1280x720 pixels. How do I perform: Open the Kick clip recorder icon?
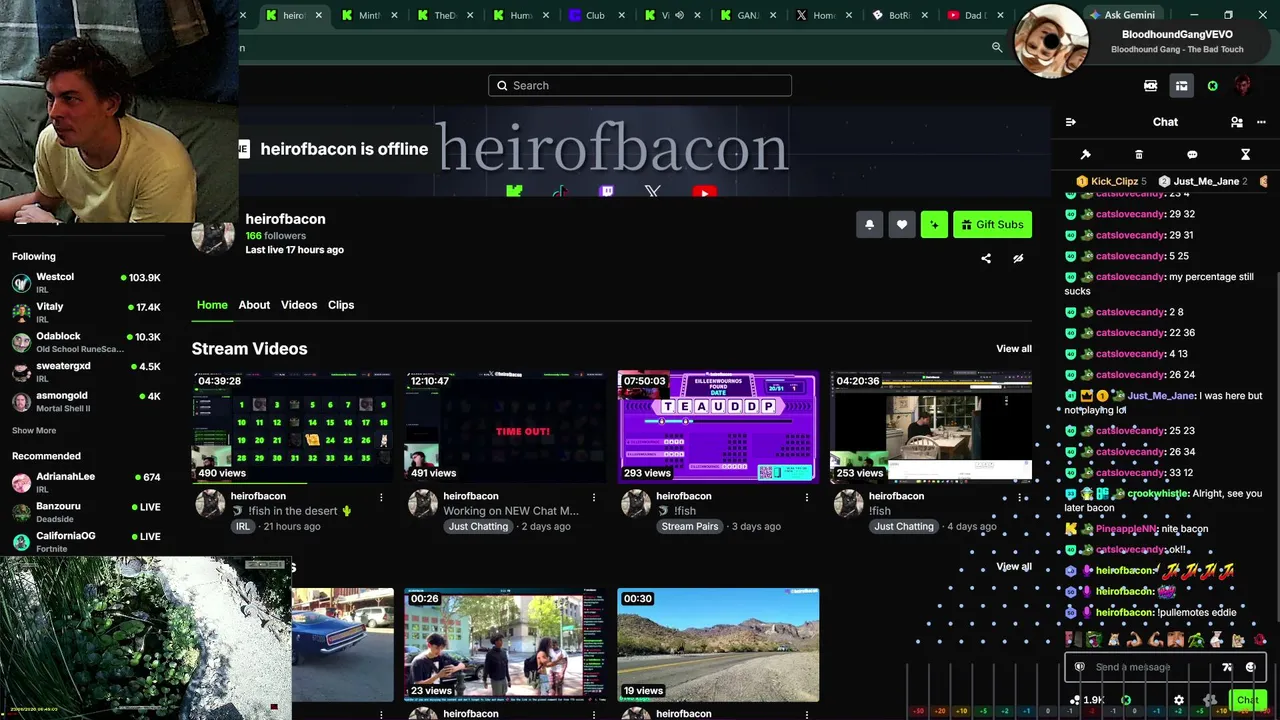click(1151, 86)
